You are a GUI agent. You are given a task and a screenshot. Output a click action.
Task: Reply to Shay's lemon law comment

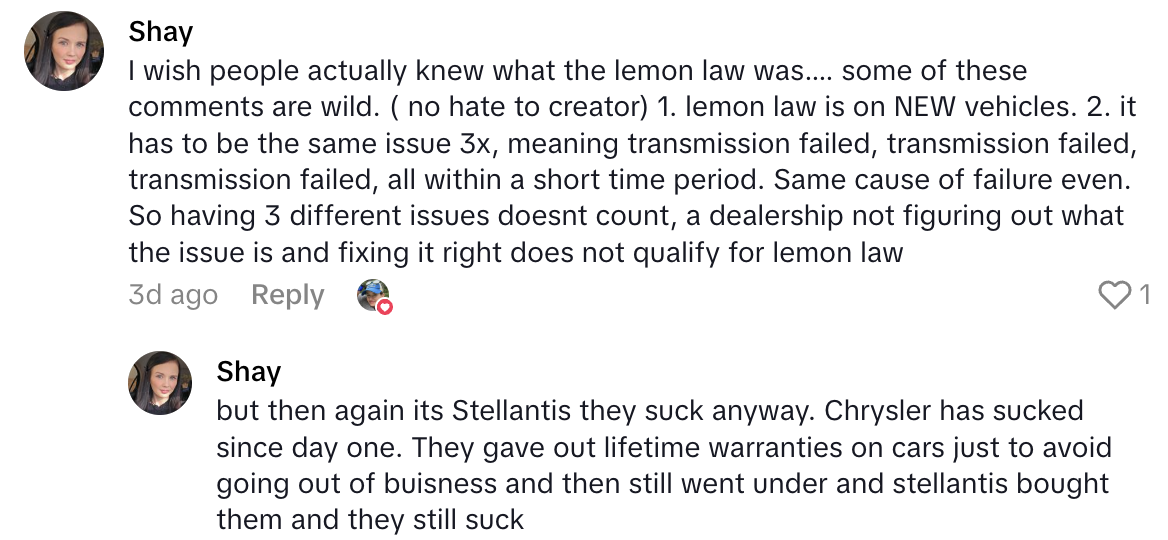tap(288, 295)
